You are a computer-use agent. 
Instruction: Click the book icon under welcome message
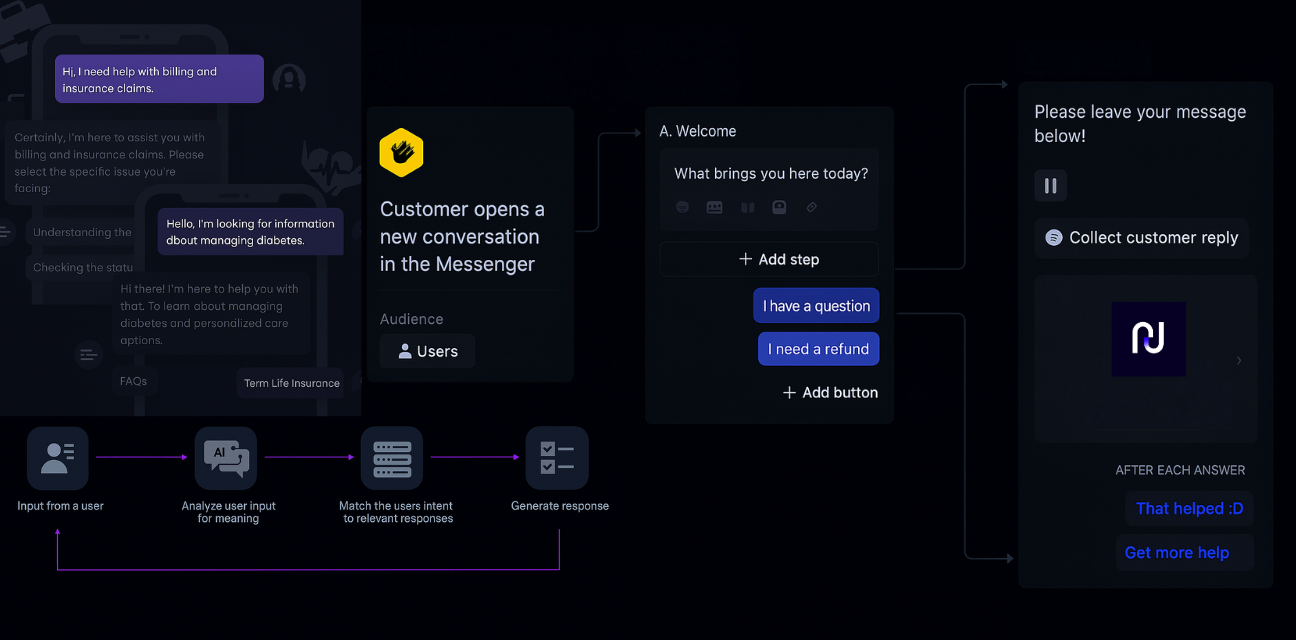pos(747,207)
